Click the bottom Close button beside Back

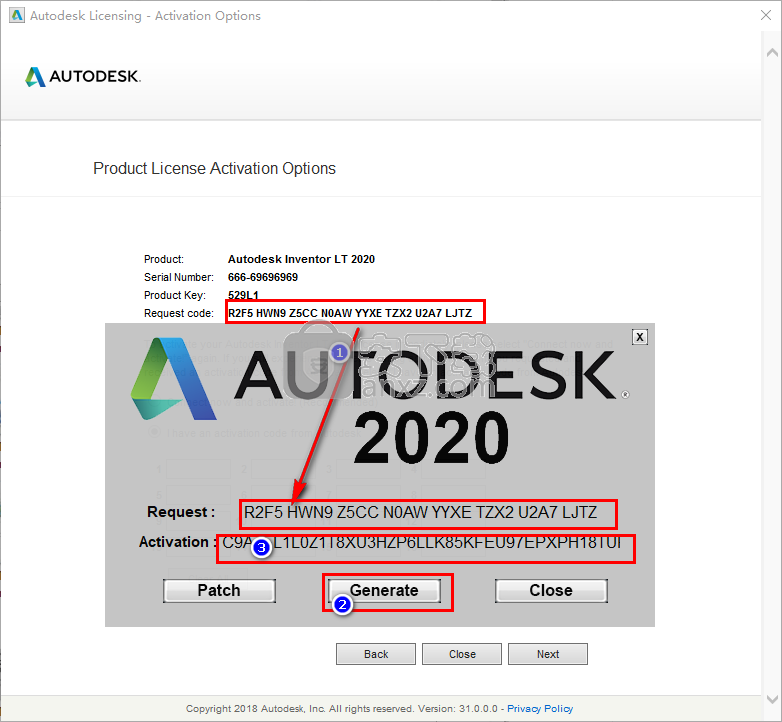462,654
